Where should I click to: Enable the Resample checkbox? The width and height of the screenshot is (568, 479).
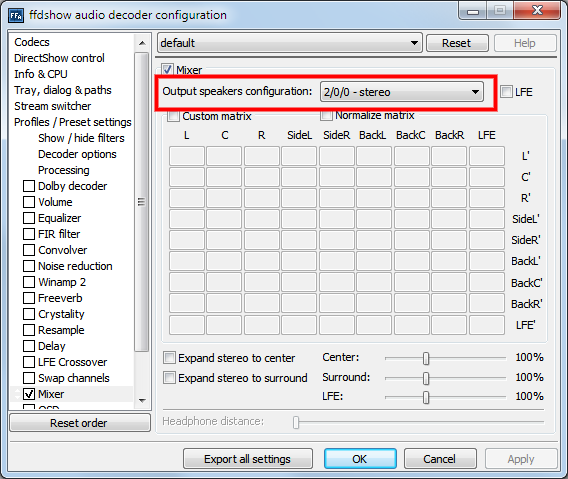click(29, 330)
